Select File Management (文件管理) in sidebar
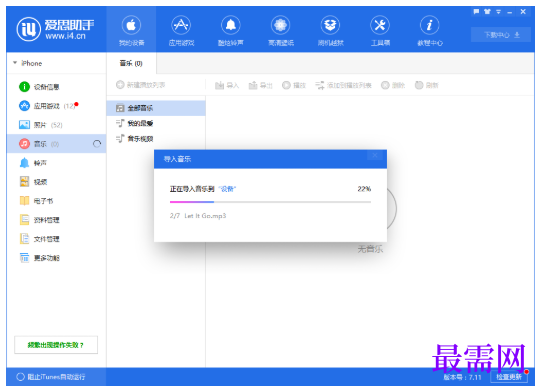This screenshot has width=544, height=390. point(56,239)
